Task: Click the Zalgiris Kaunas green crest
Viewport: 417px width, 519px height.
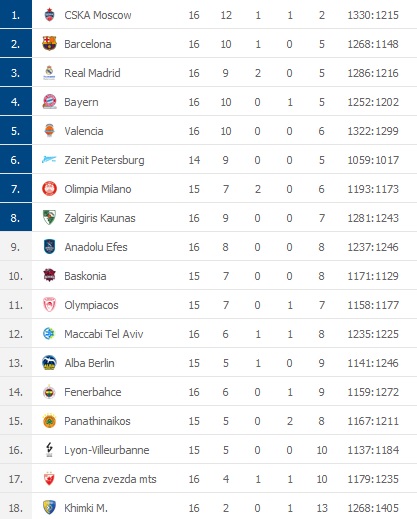Action: click(49, 218)
